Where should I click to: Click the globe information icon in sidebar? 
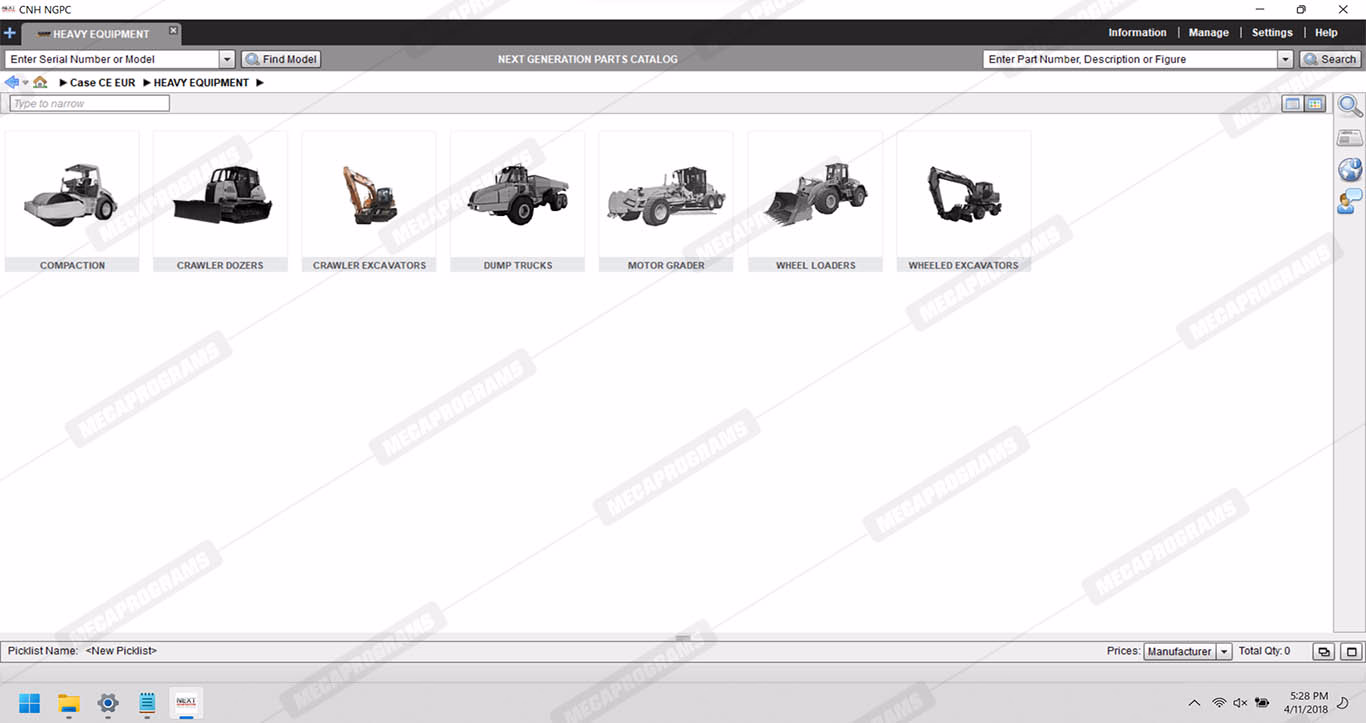(1349, 169)
